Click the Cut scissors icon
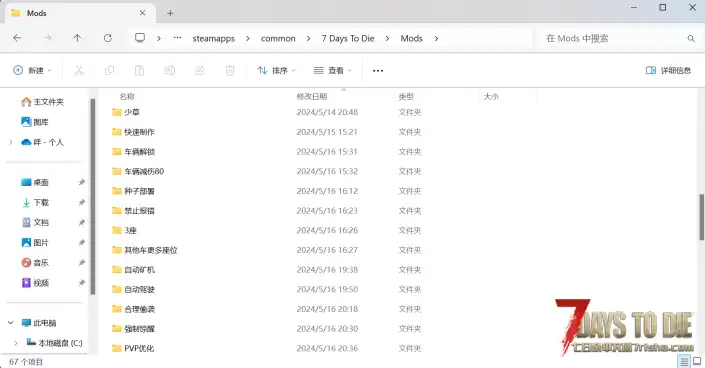705x368 pixels. [79, 70]
